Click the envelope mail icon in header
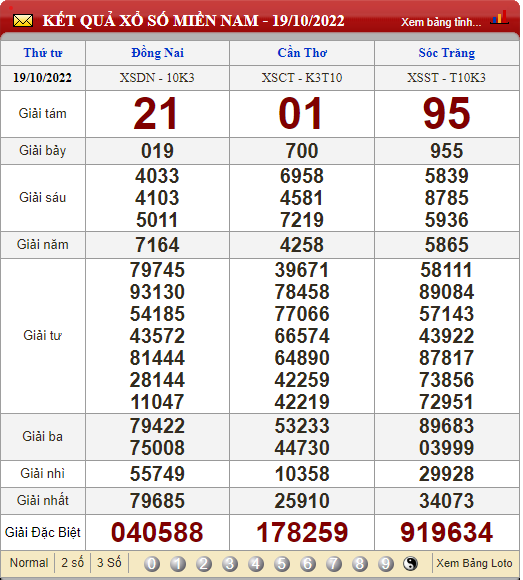Viewport: 523px width, 580px height. click(23, 21)
